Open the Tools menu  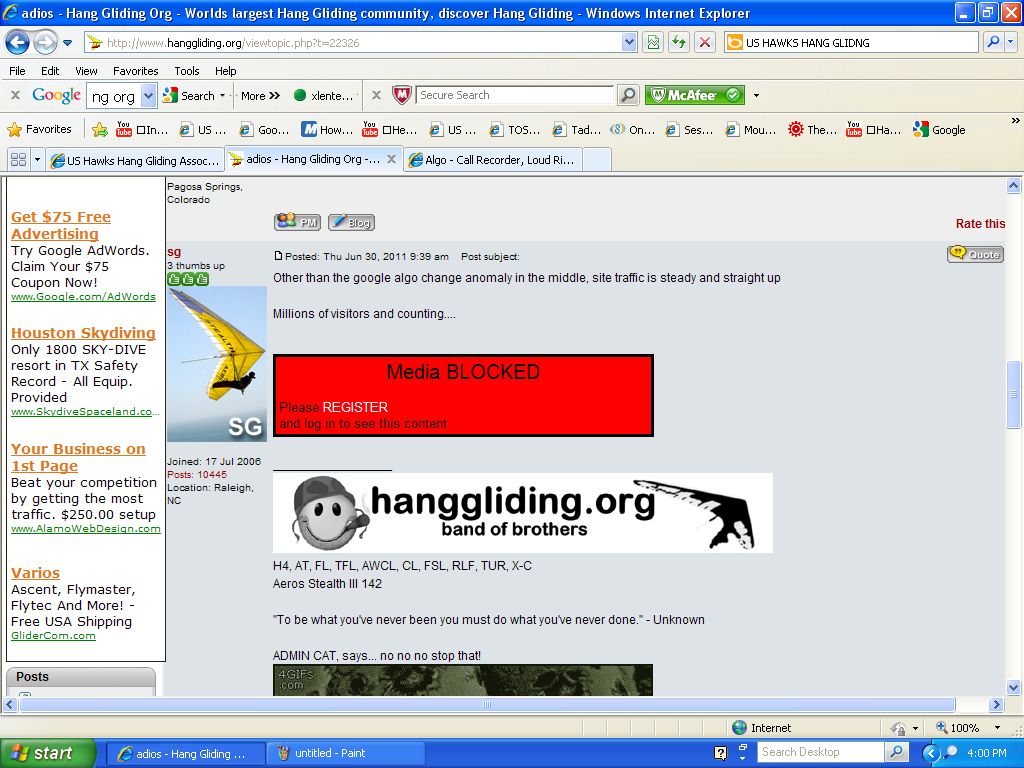click(x=186, y=71)
